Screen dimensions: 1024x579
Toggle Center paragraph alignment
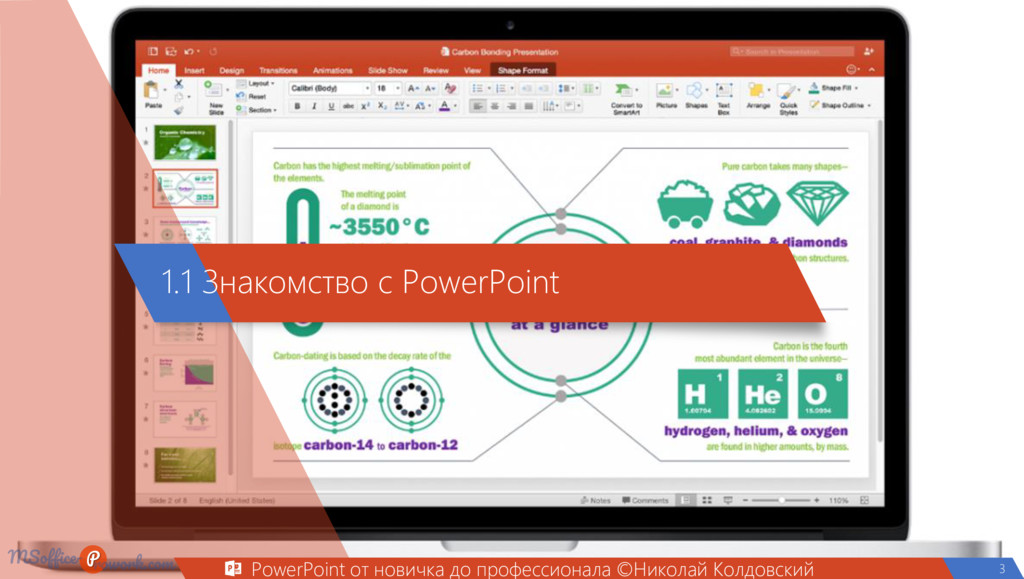pos(494,106)
